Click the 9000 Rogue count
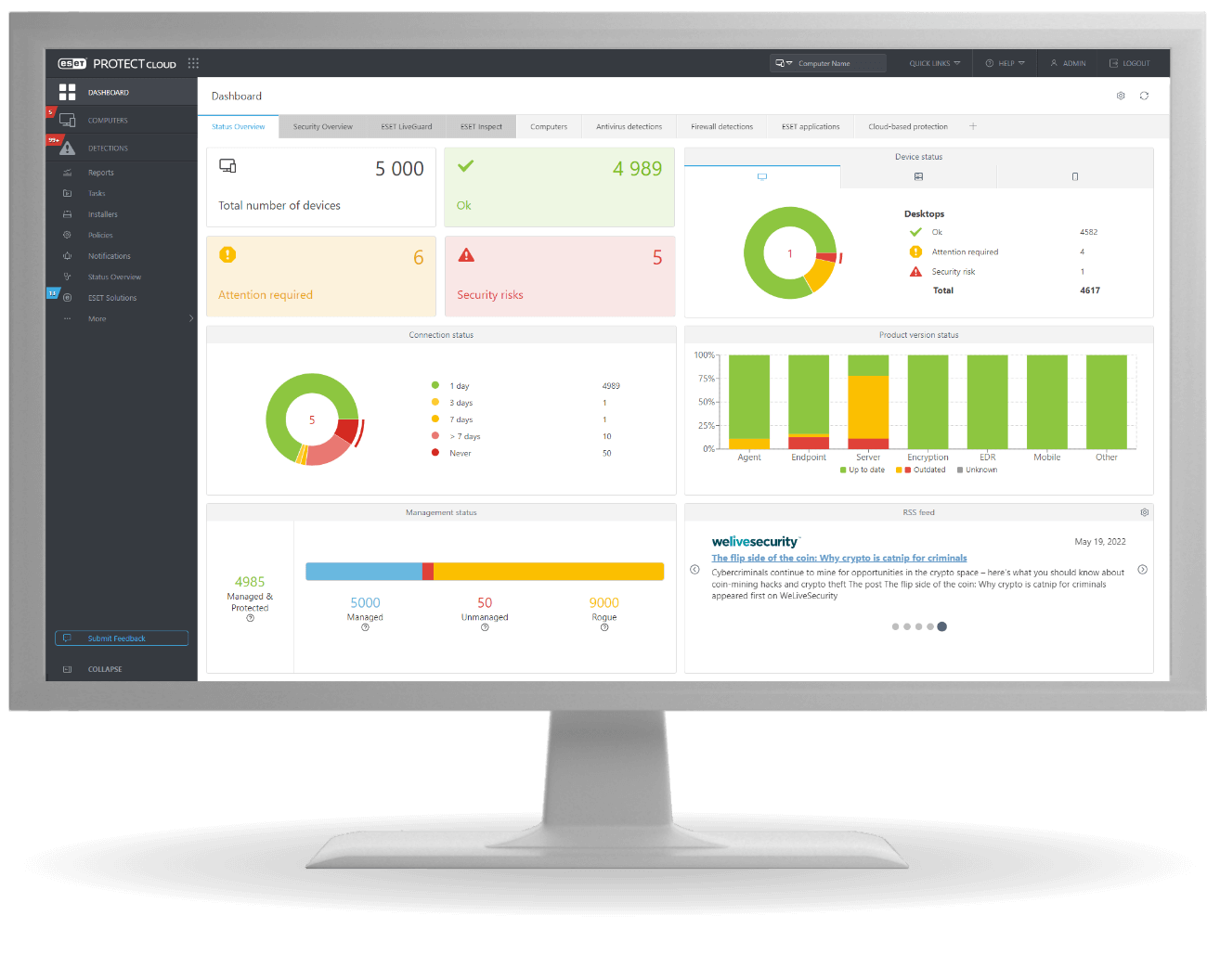The height and width of the screenshot is (980, 1220). [x=604, y=602]
